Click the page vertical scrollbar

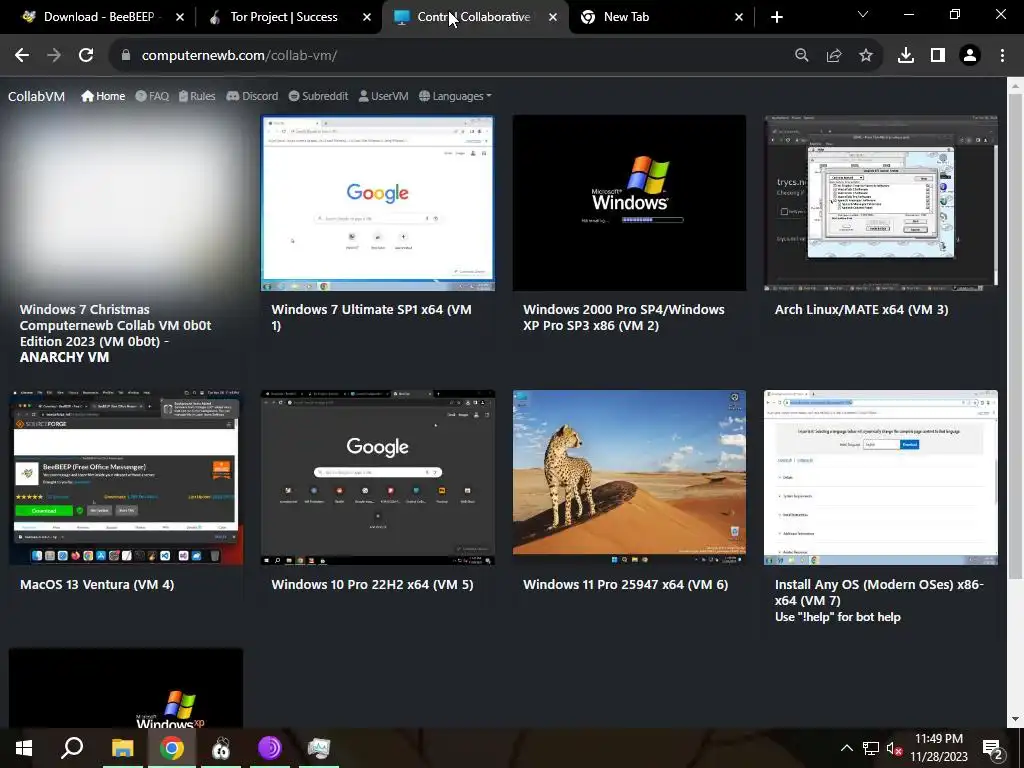point(1016,336)
